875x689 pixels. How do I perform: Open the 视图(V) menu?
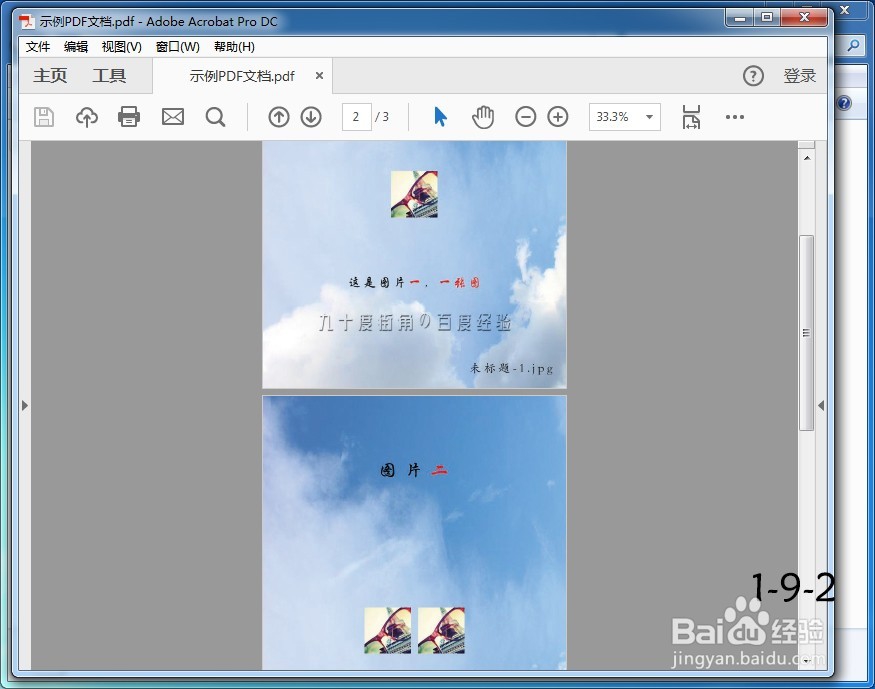coord(120,46)
